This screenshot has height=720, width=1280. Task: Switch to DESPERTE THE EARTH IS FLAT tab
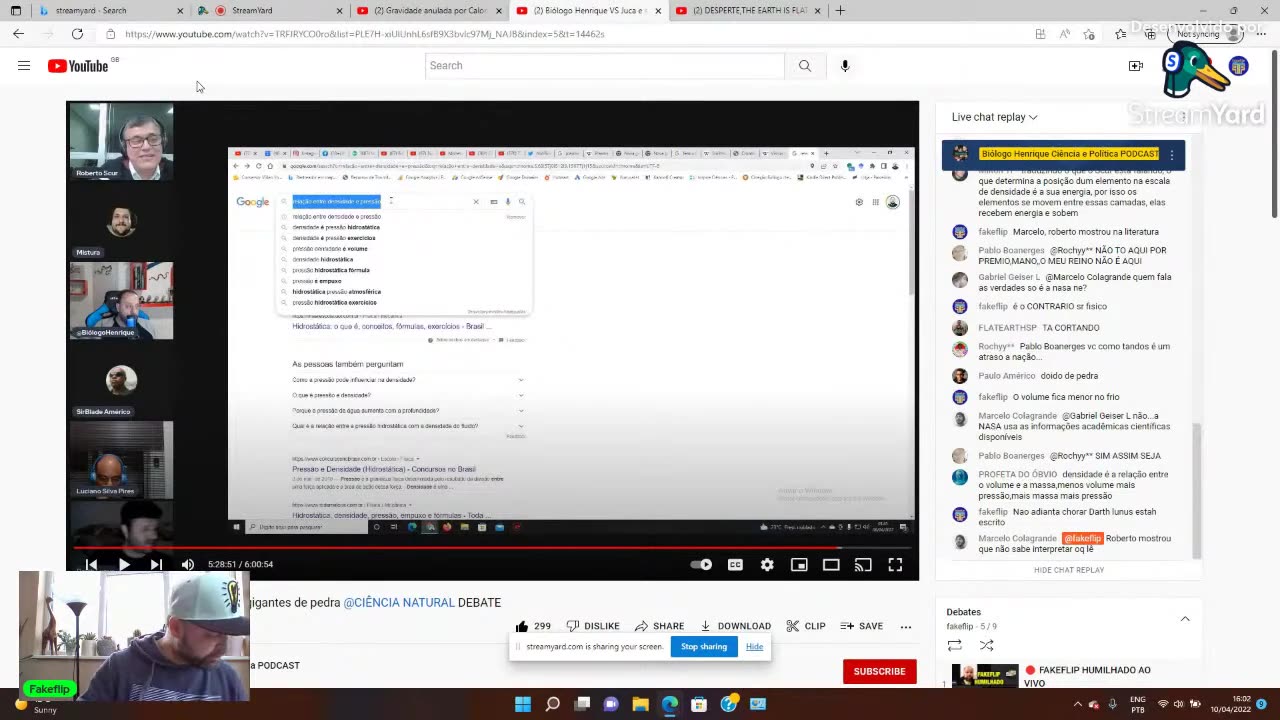point(748,11)
